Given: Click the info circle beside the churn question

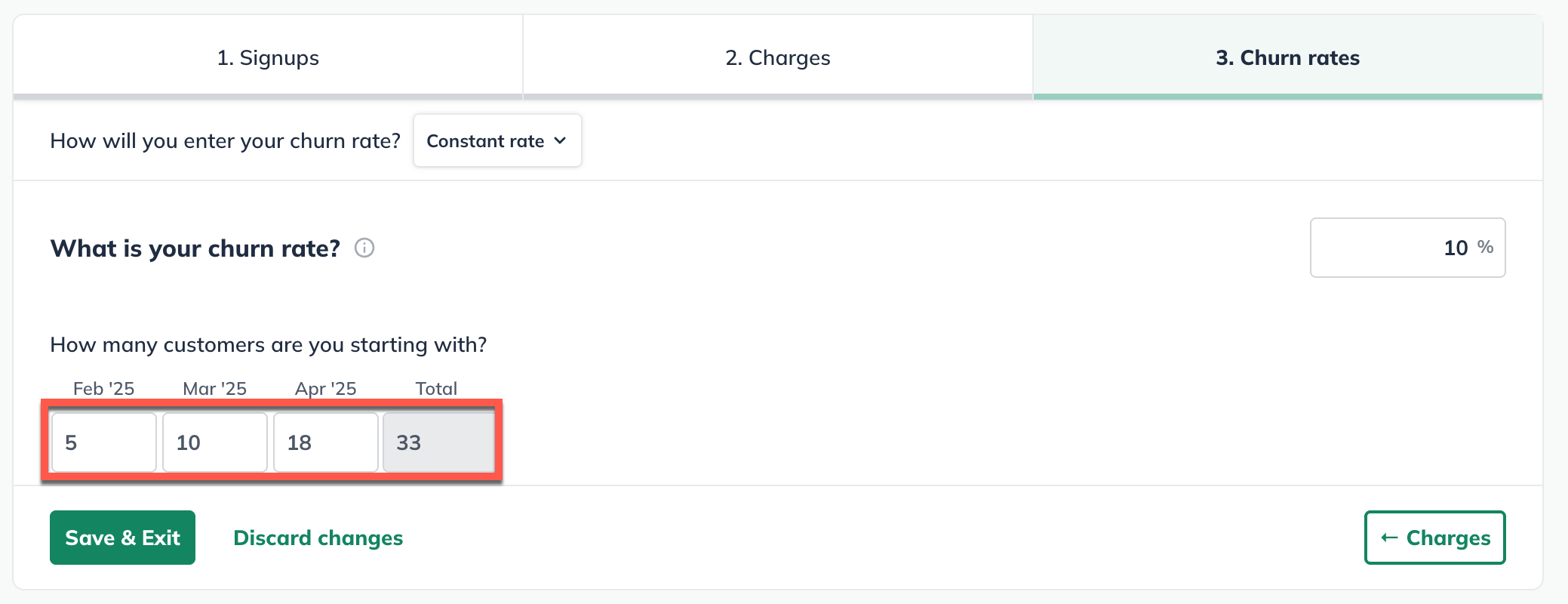Looking at the screenshot, I should tap(364, 248).
